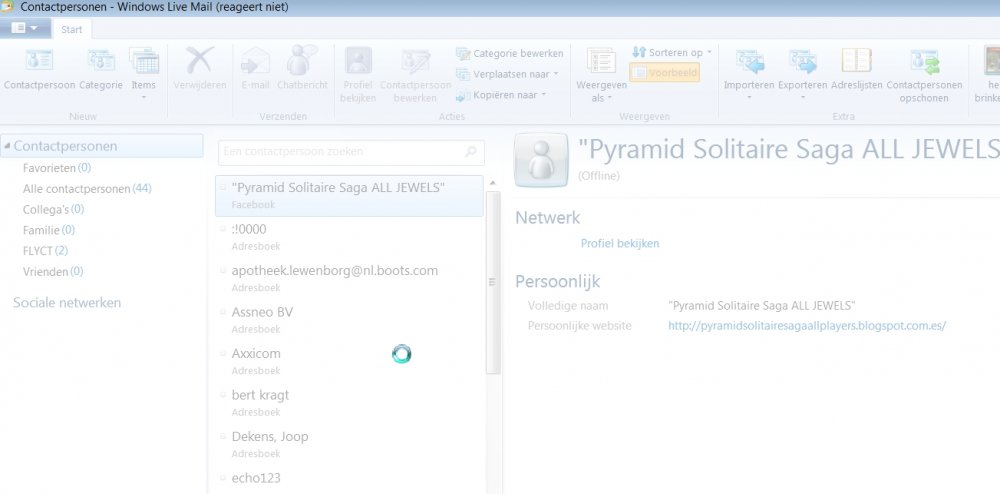Open the Sorteren op dropdown
Viewport: 1000px width, 494px height.
tap(672, 52)
